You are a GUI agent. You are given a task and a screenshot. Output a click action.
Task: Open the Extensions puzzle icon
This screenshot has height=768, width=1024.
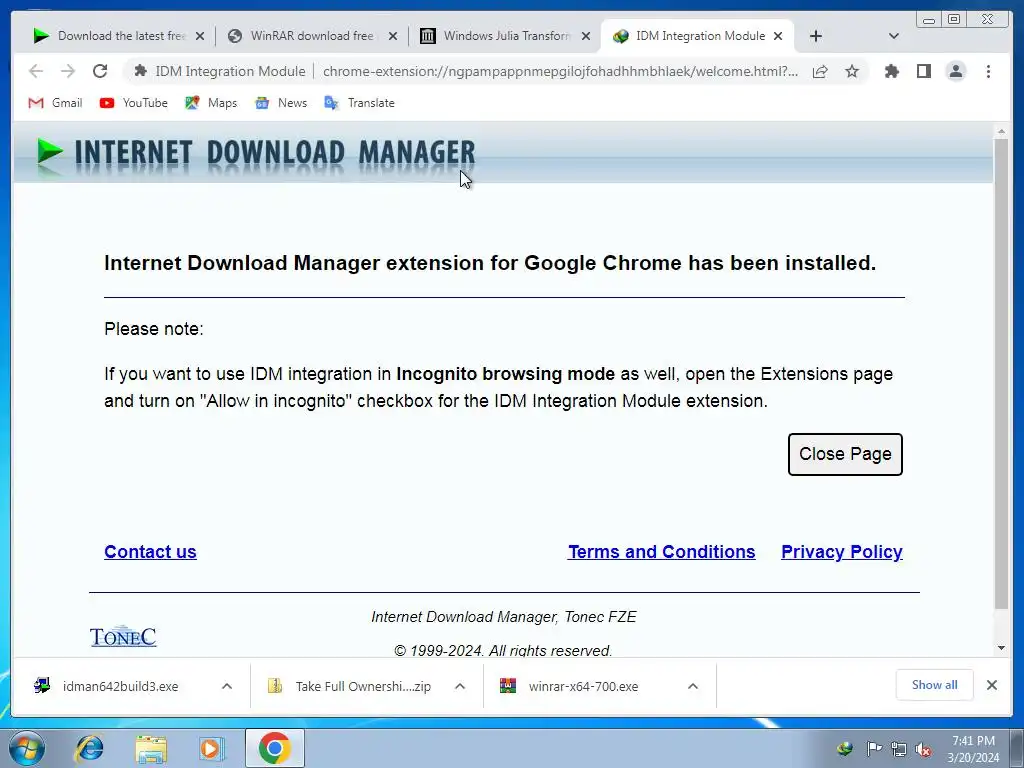[891, 71]
